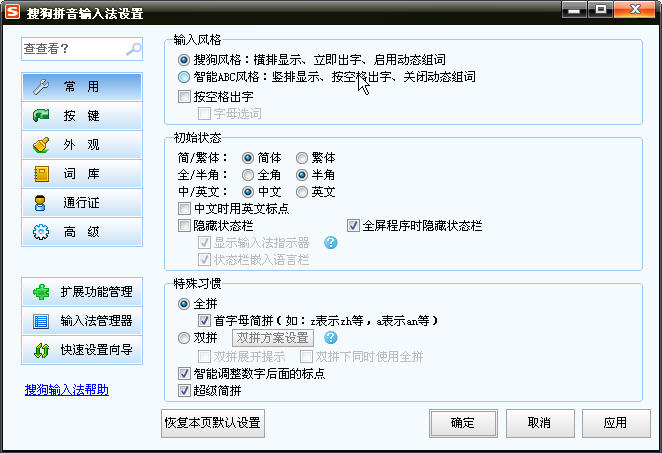662x453 pixels.
Task: Minimize the settings window
Action: point(574,10)
